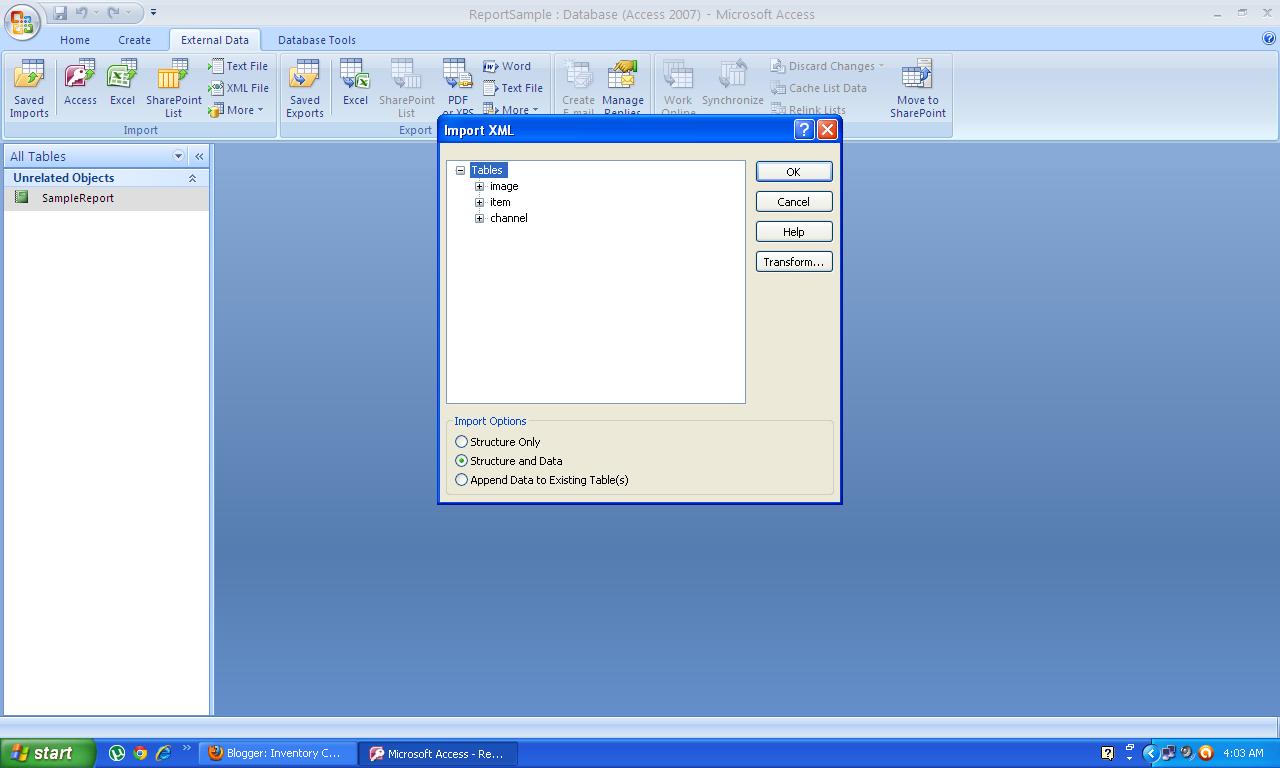
Task: Open the Windows start menu
Action: (48, 753)
